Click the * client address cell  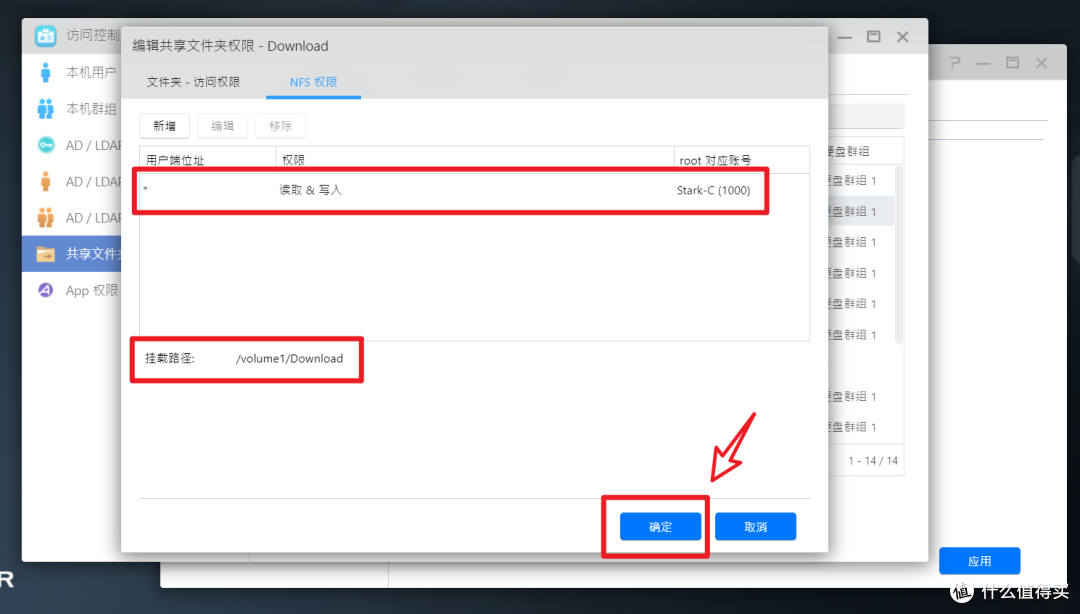pyautogui.click(x=145, y=190)
